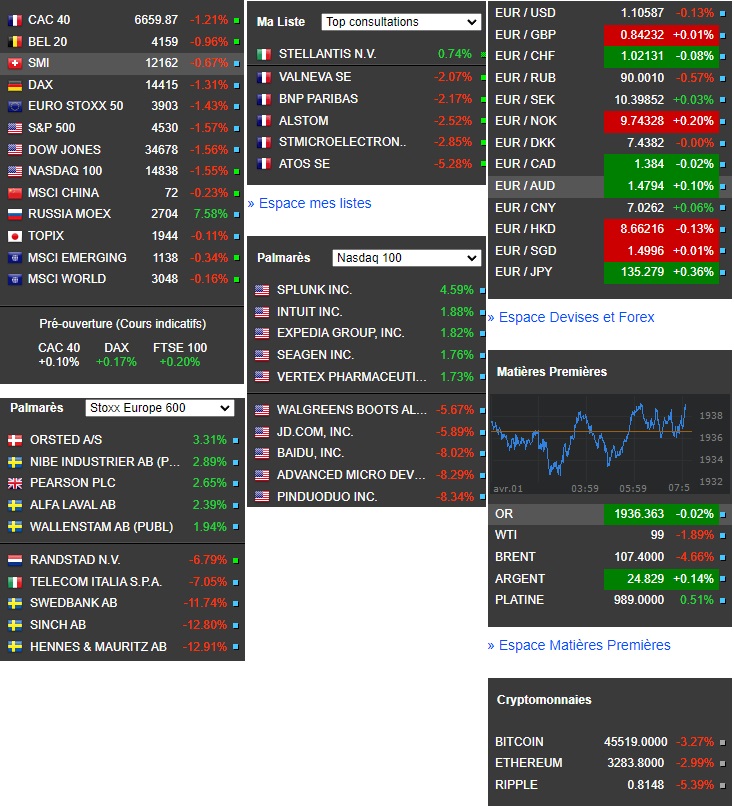This screenshot has width=734, height=806.
Task: Click the UK flag beside PEARSON PLC
Action: click(15, 483)
